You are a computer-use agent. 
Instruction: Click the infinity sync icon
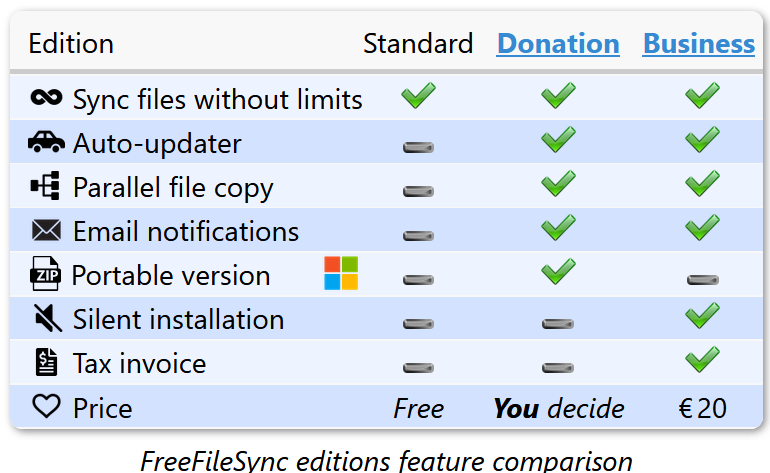click(46, 97)
